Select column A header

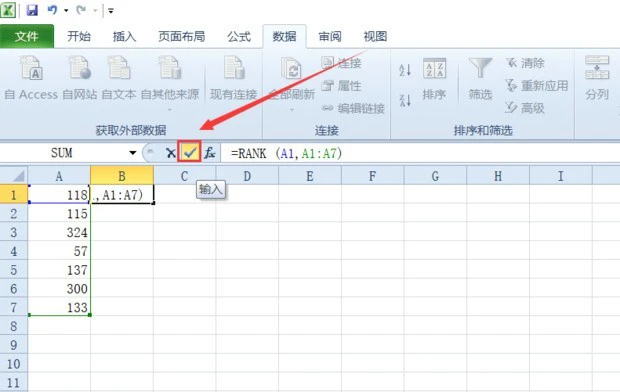(59, 176)
